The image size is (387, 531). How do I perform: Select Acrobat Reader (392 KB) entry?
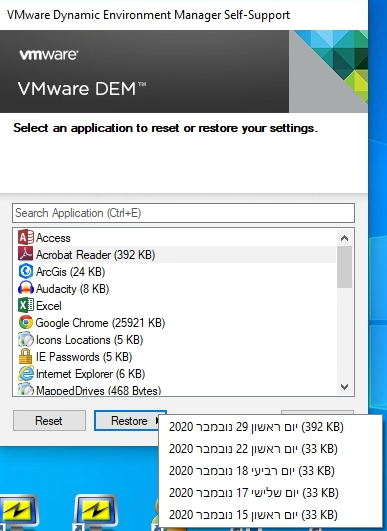coord(176,255)
